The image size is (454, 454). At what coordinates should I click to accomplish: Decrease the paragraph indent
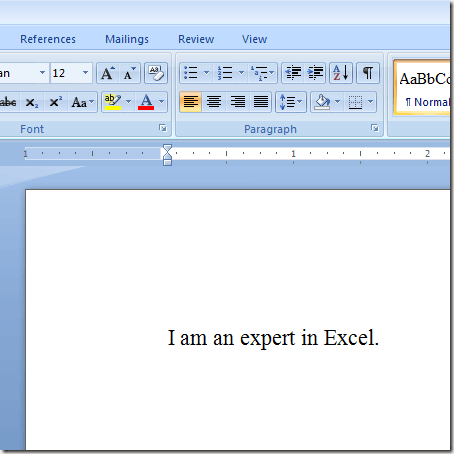click(293, 73)
